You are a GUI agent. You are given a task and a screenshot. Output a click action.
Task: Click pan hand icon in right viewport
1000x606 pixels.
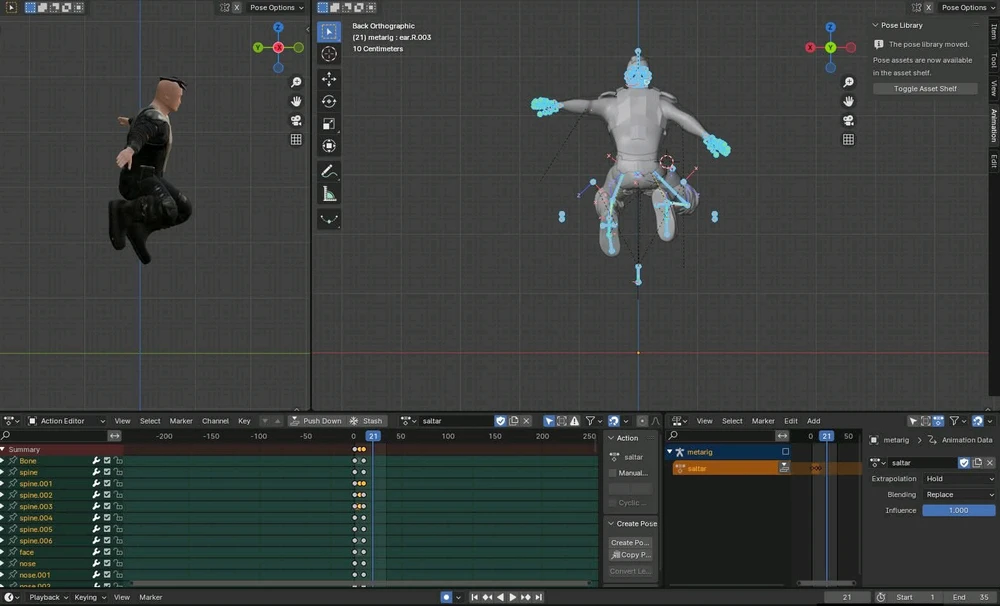coord(848,101)
